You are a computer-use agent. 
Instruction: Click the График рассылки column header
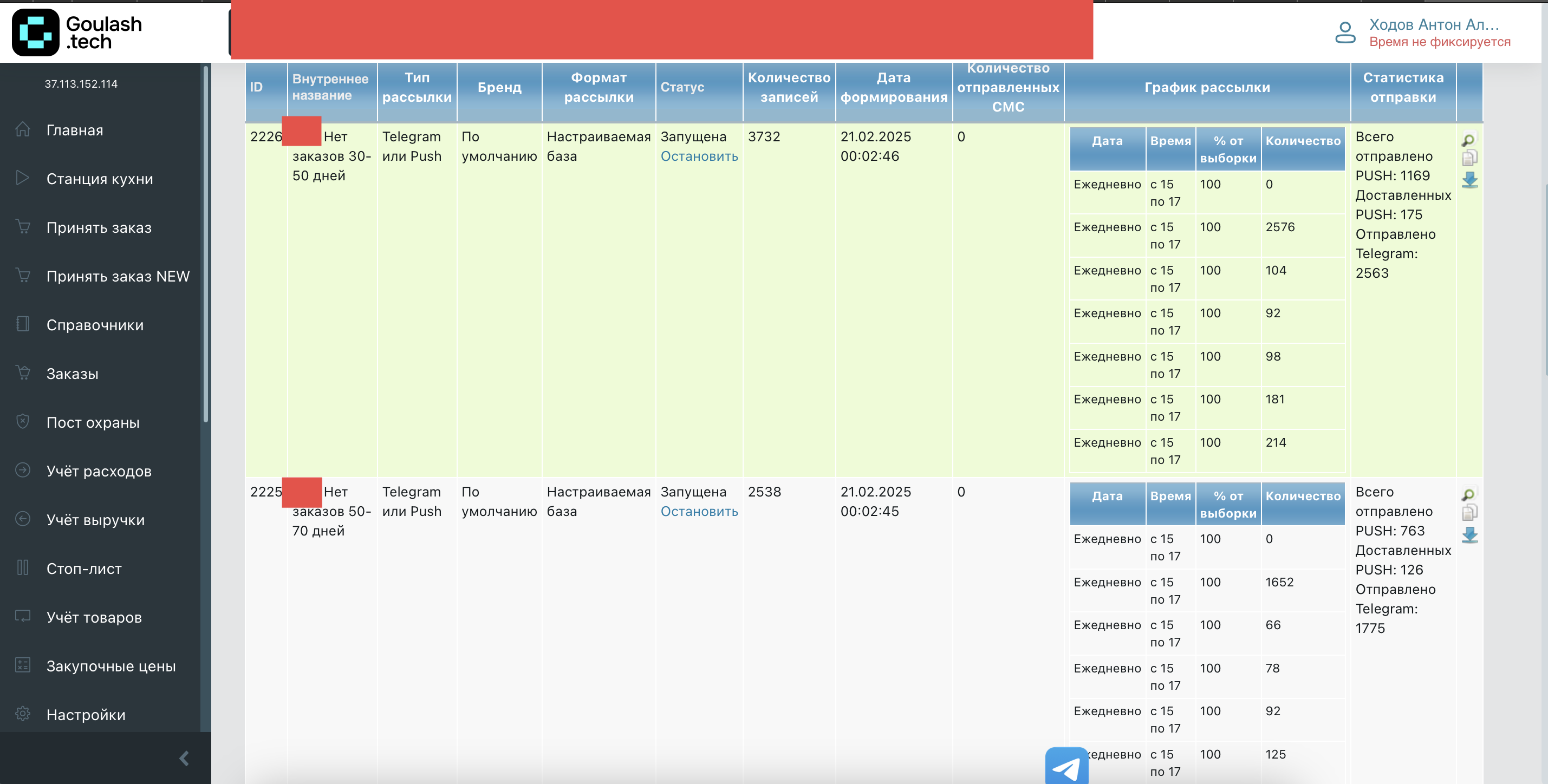[x=1207, y=87]
